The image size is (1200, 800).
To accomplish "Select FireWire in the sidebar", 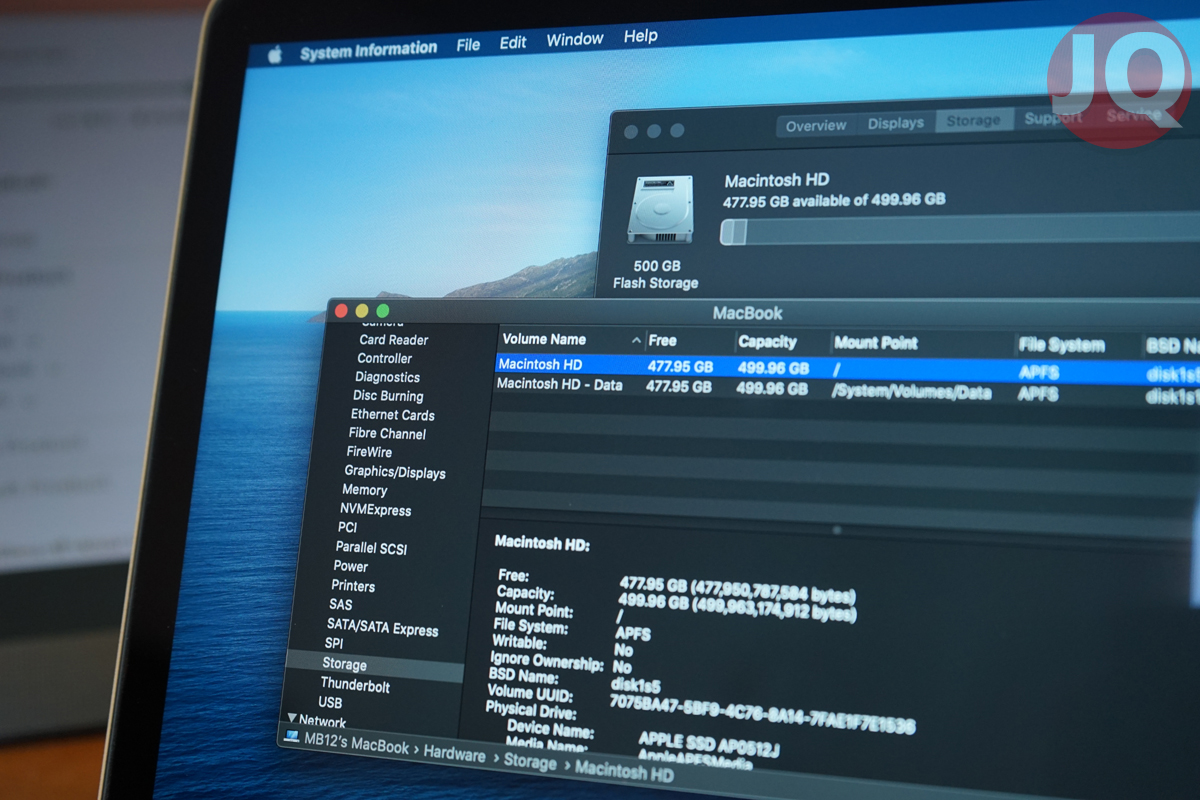I will tap(371, 452).
